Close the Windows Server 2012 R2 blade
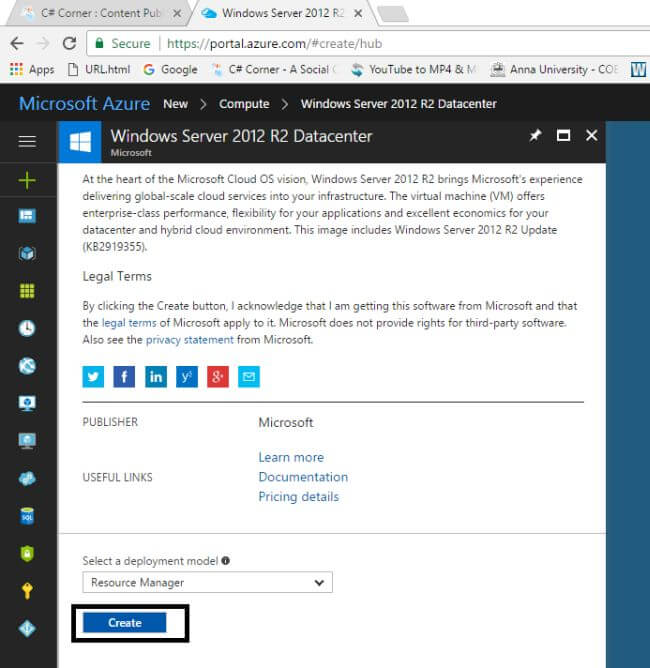This screenshot has width=650, height=668. click(x=591, y=135)
